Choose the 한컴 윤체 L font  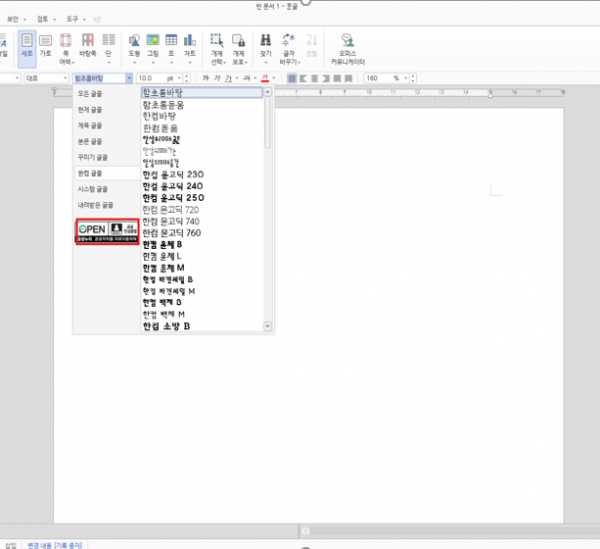202,256
